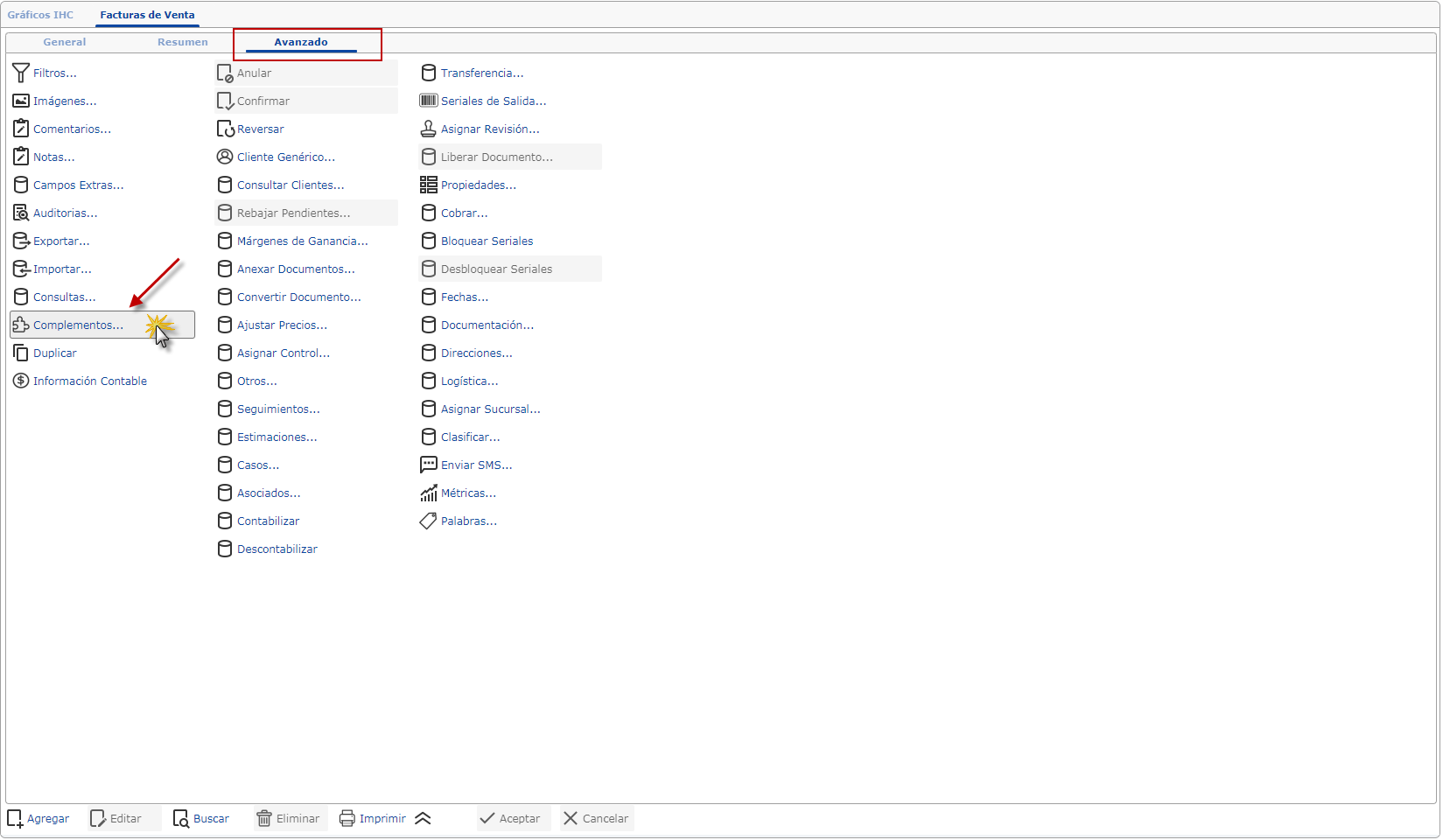Switch to the Resumen tab

click(x=183, y=42)
